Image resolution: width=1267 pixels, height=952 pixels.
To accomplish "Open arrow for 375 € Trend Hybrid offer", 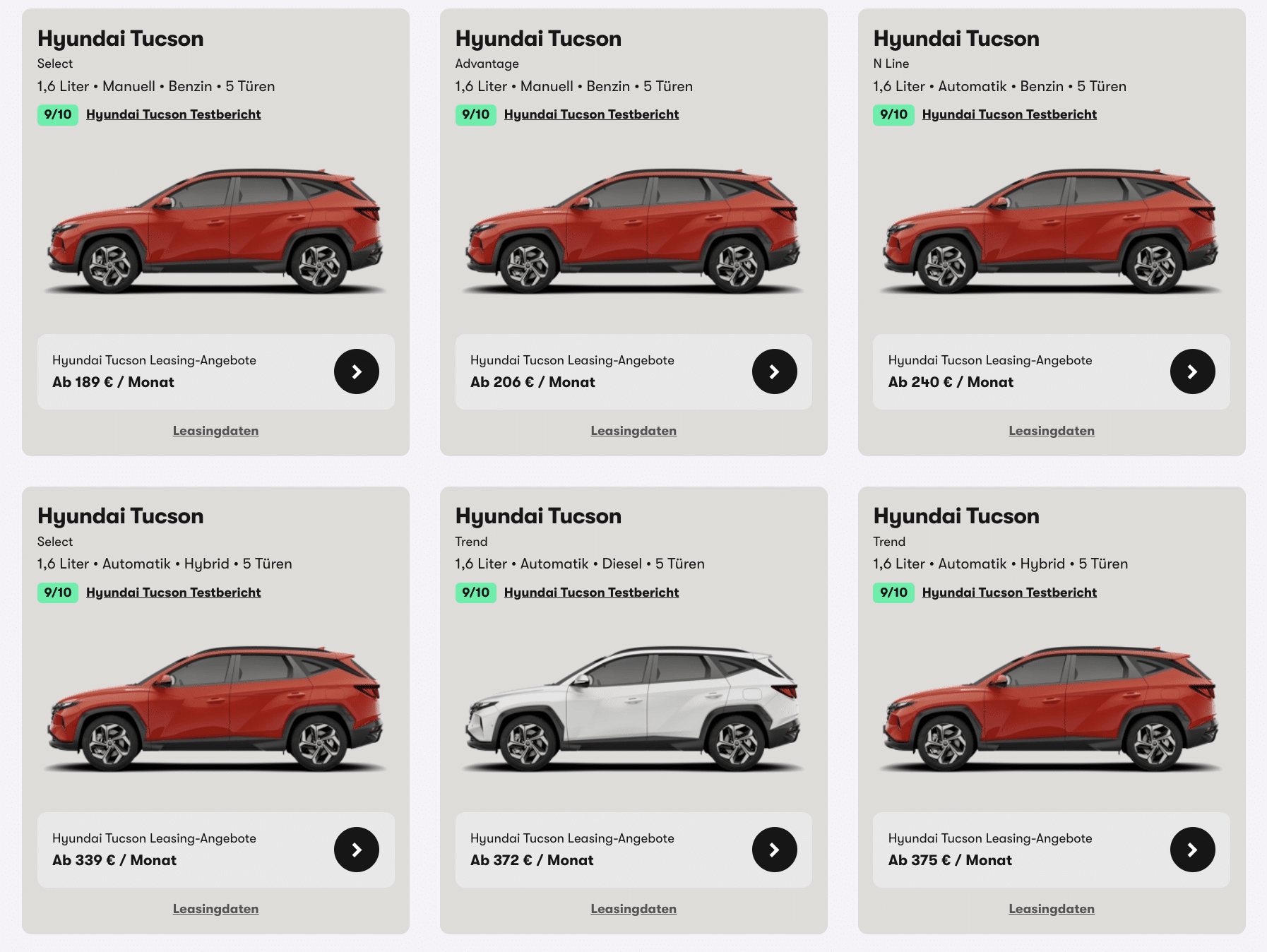I will (1193, 850).
